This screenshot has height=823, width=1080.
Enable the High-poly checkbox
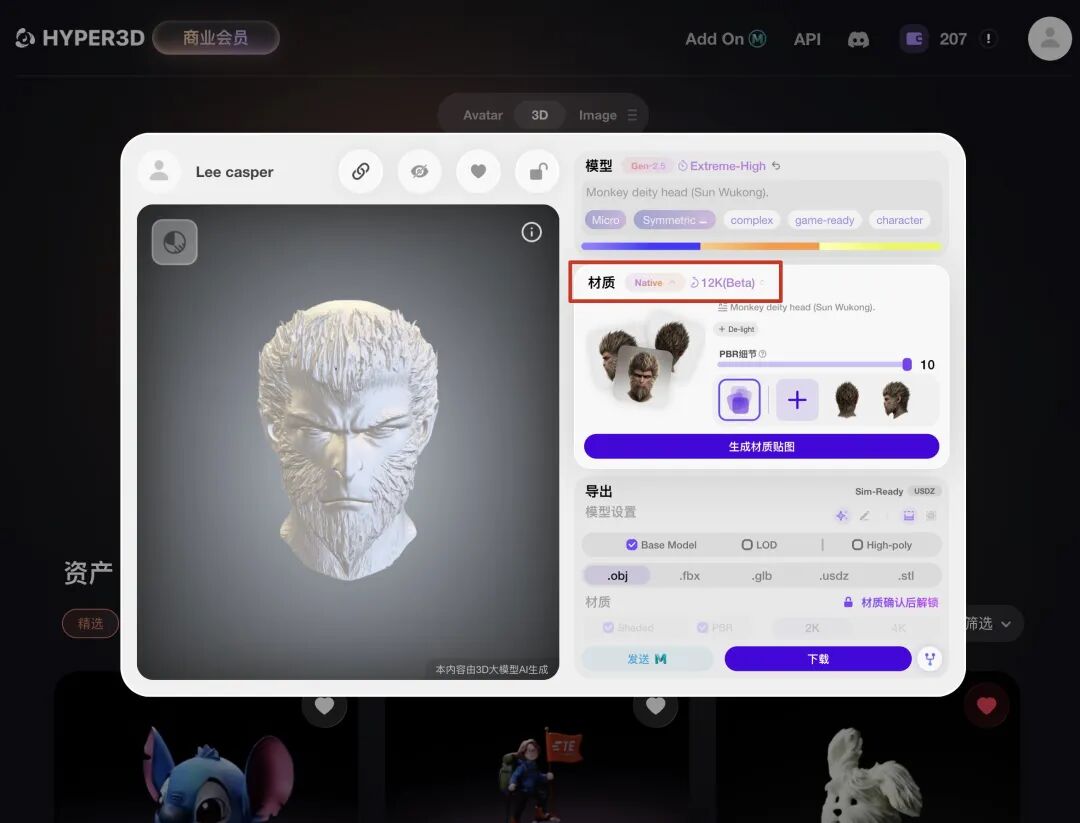coord(857,545)
